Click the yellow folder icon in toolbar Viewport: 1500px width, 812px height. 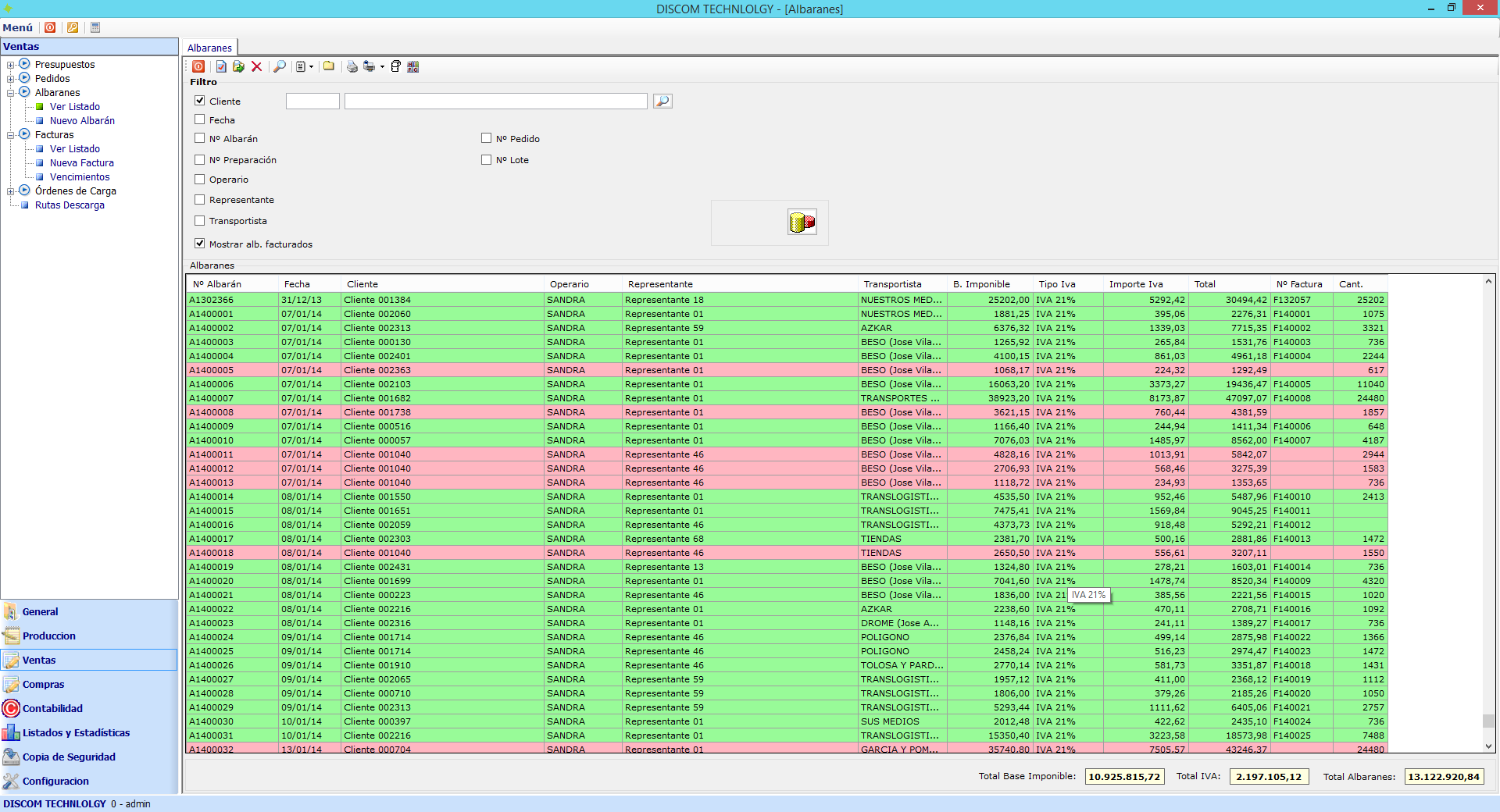pyautogui.click(x=329, y=66)
